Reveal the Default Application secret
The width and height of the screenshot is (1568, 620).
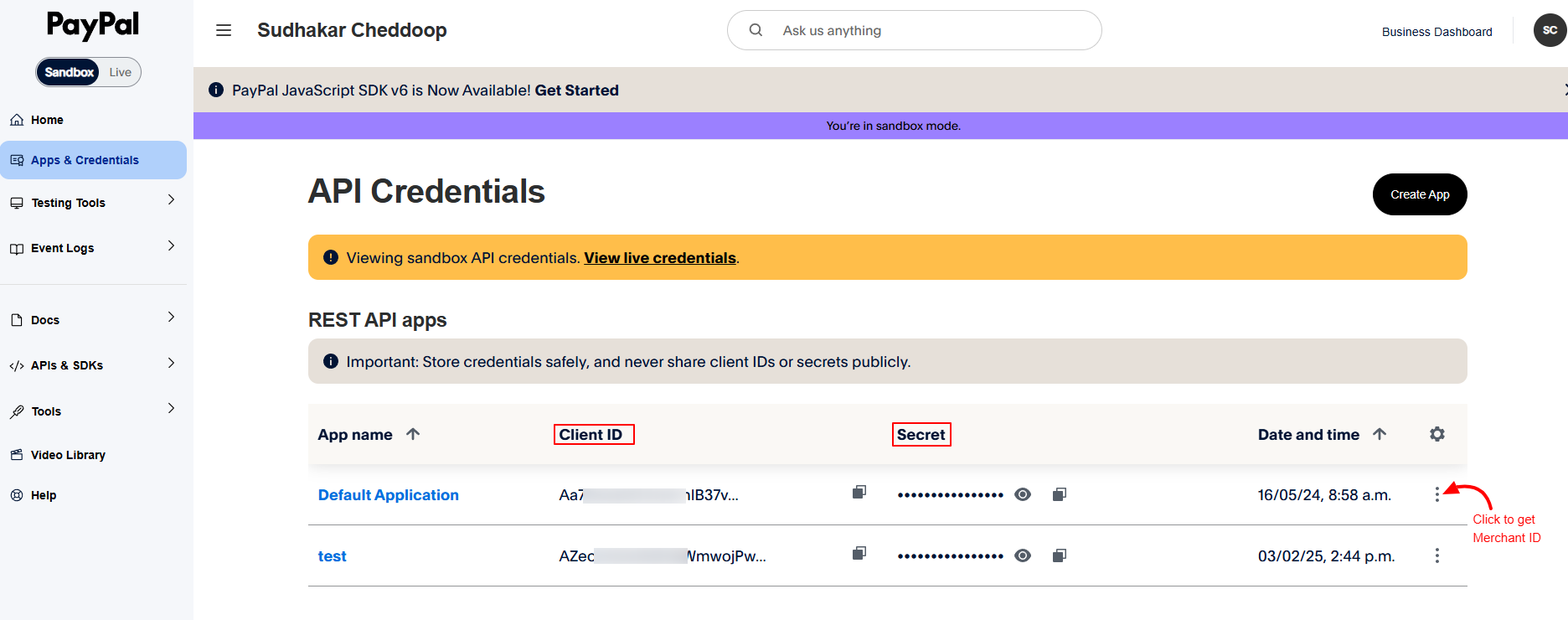[1022, 495]
